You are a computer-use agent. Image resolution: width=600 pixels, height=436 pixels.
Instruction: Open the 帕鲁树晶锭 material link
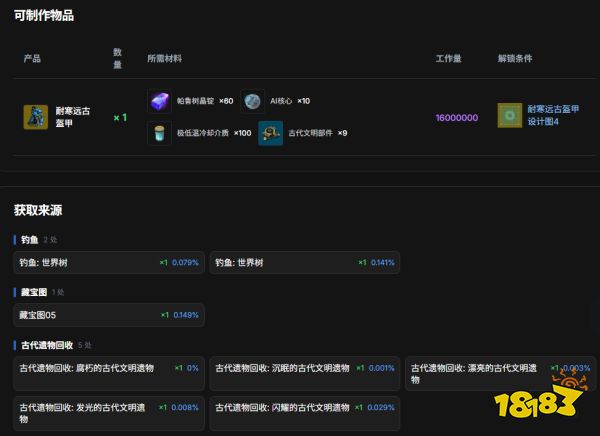[x=195, y=101]
